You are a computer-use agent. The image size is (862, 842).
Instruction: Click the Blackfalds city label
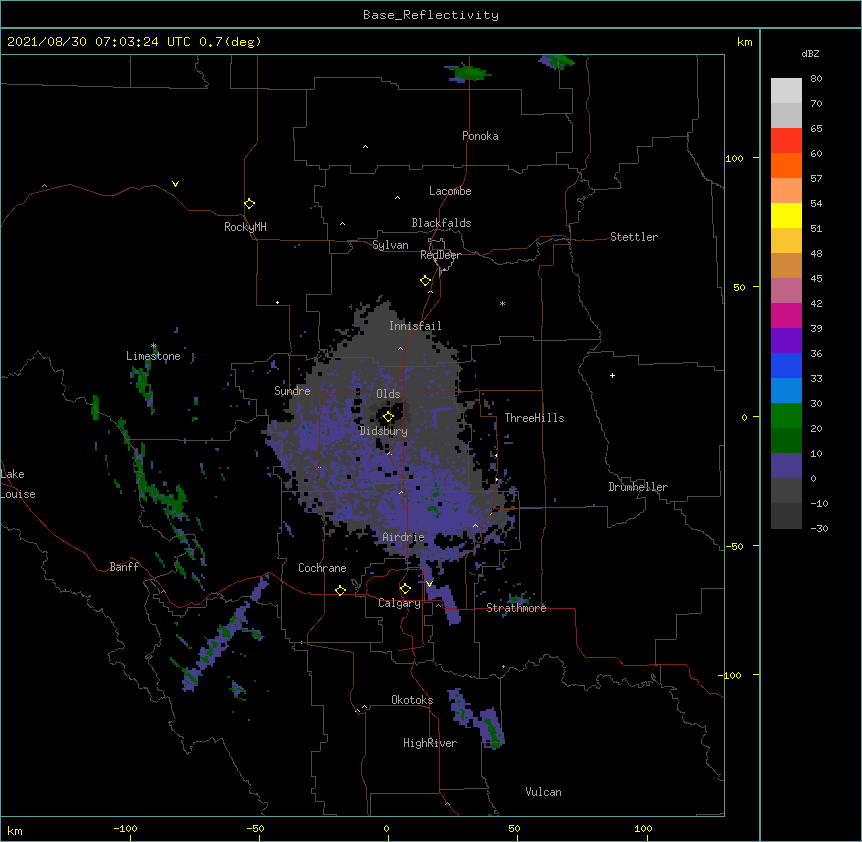(x=441, y=223)
